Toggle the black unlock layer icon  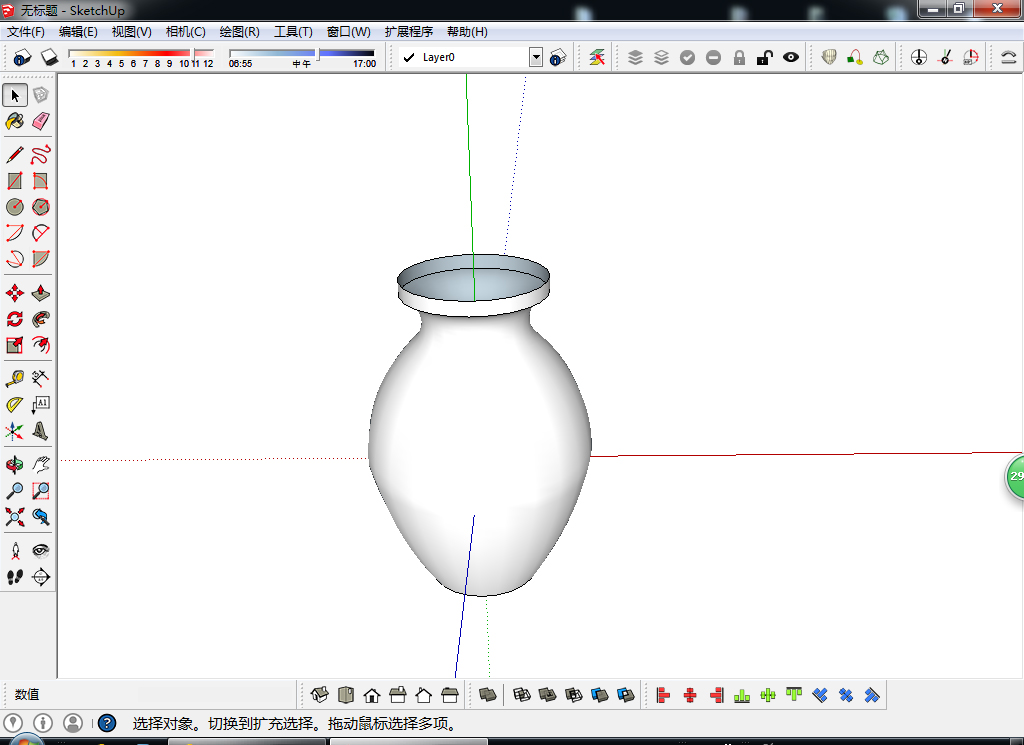pos(765,57)
